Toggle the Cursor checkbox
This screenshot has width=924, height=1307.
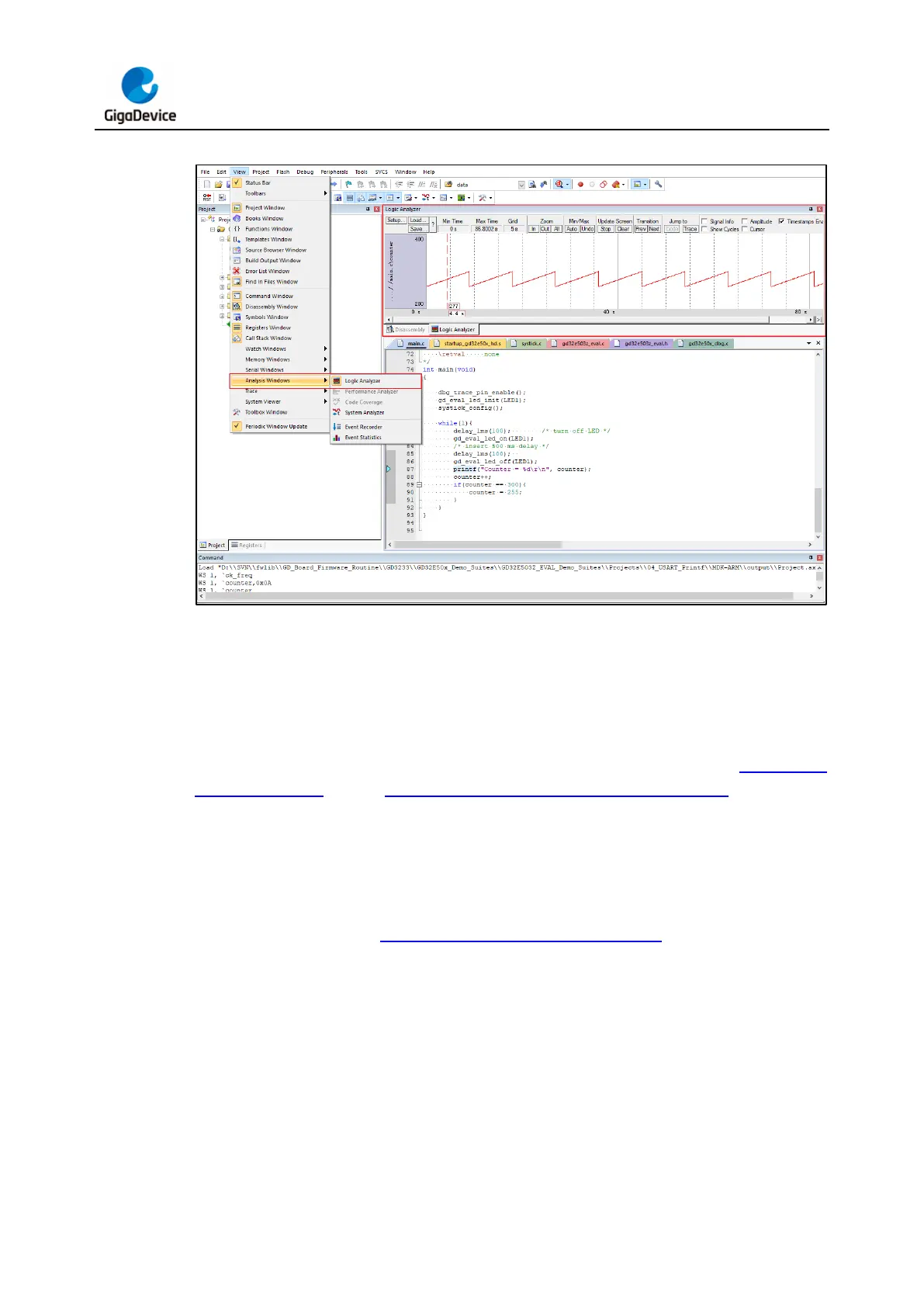click(x=745, y=229)
